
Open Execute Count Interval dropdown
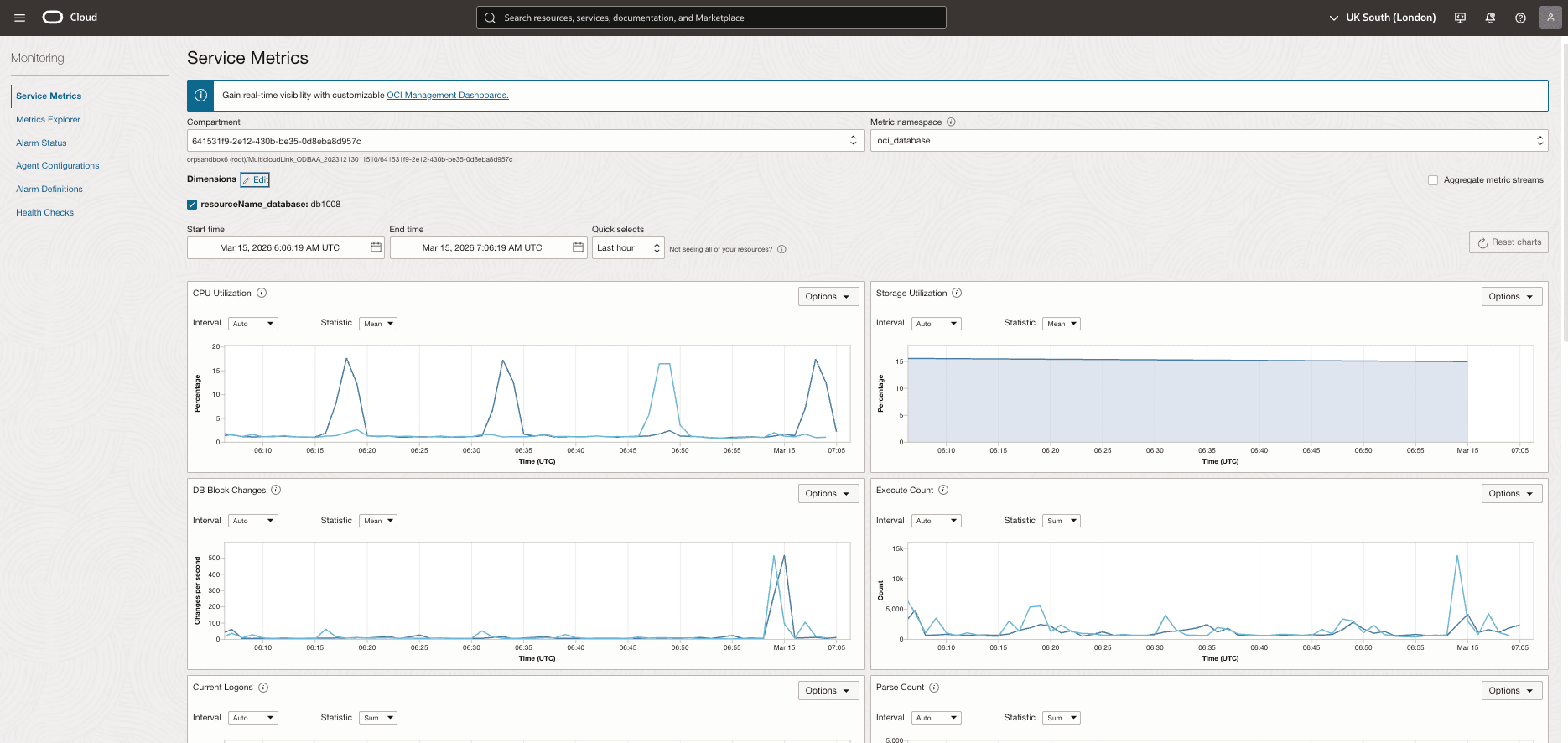[x=936, y=521]
